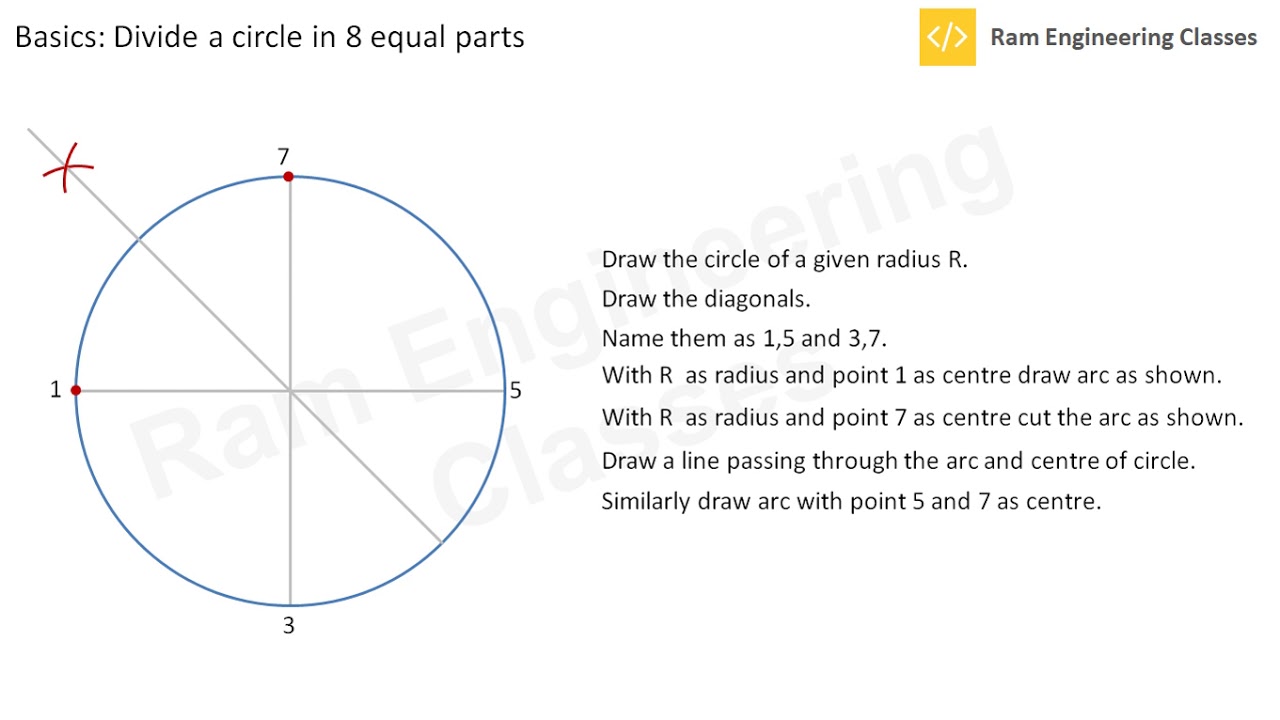Click the red arc intersection cross mark
The width and height of the screenshot is (1280, 720).
(67, 169)
